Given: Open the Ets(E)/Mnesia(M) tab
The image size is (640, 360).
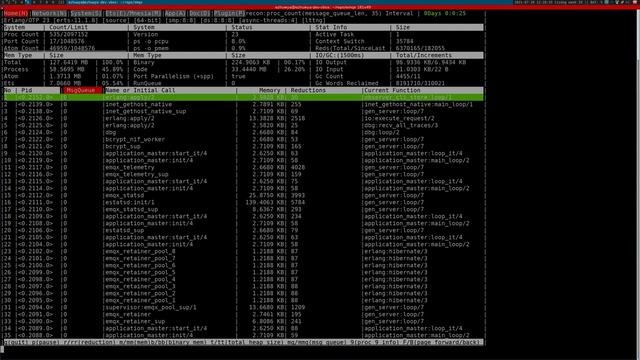Looking at the screenshot, I should pos(133,13).
